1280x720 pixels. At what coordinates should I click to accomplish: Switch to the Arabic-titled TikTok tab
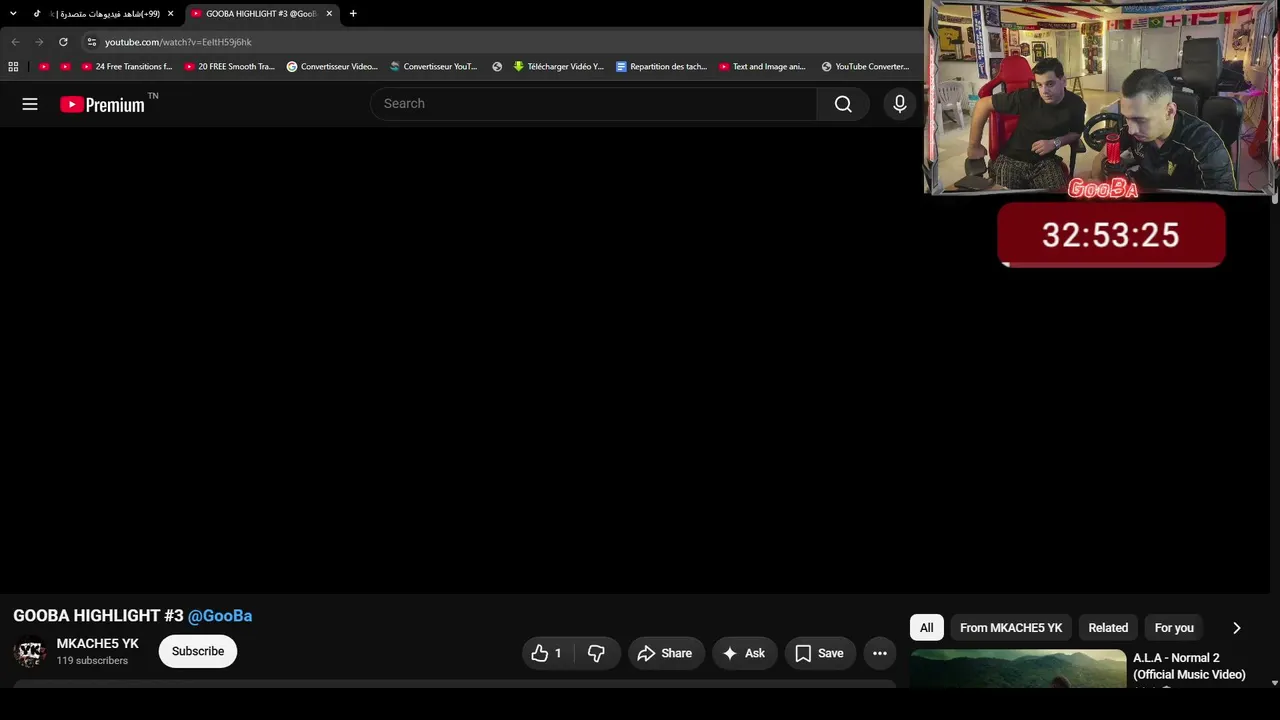pyautogui.click(x=102, y=14)
